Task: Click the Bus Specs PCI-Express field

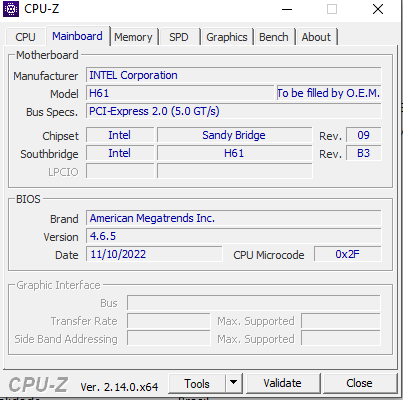Action: click(234, 111)
